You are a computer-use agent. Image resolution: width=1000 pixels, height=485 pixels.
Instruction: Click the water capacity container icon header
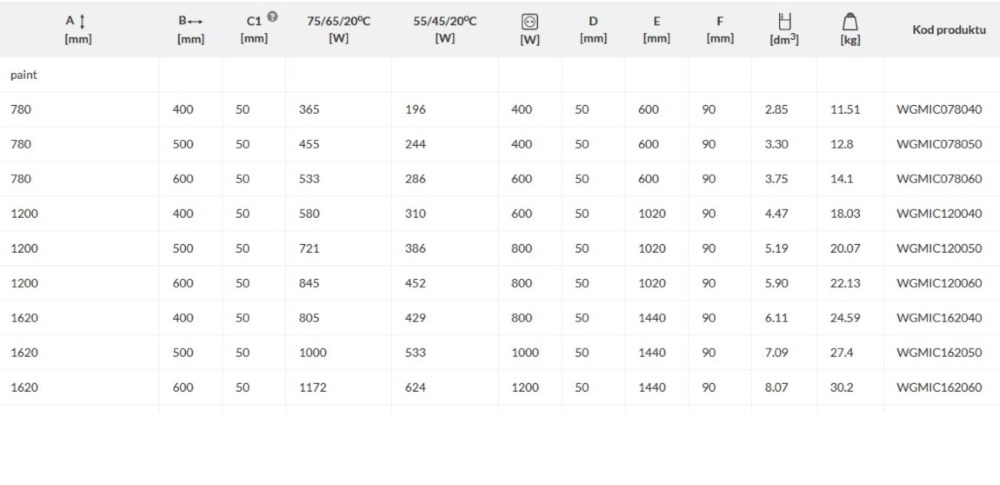pyautogui.click(x=784, y=21)
